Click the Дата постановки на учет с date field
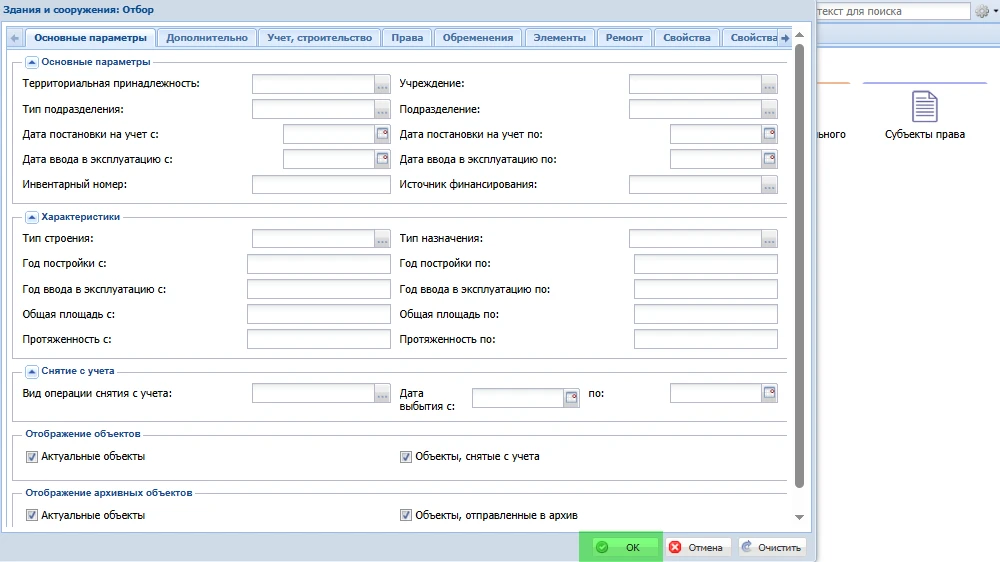 point(328,134)
